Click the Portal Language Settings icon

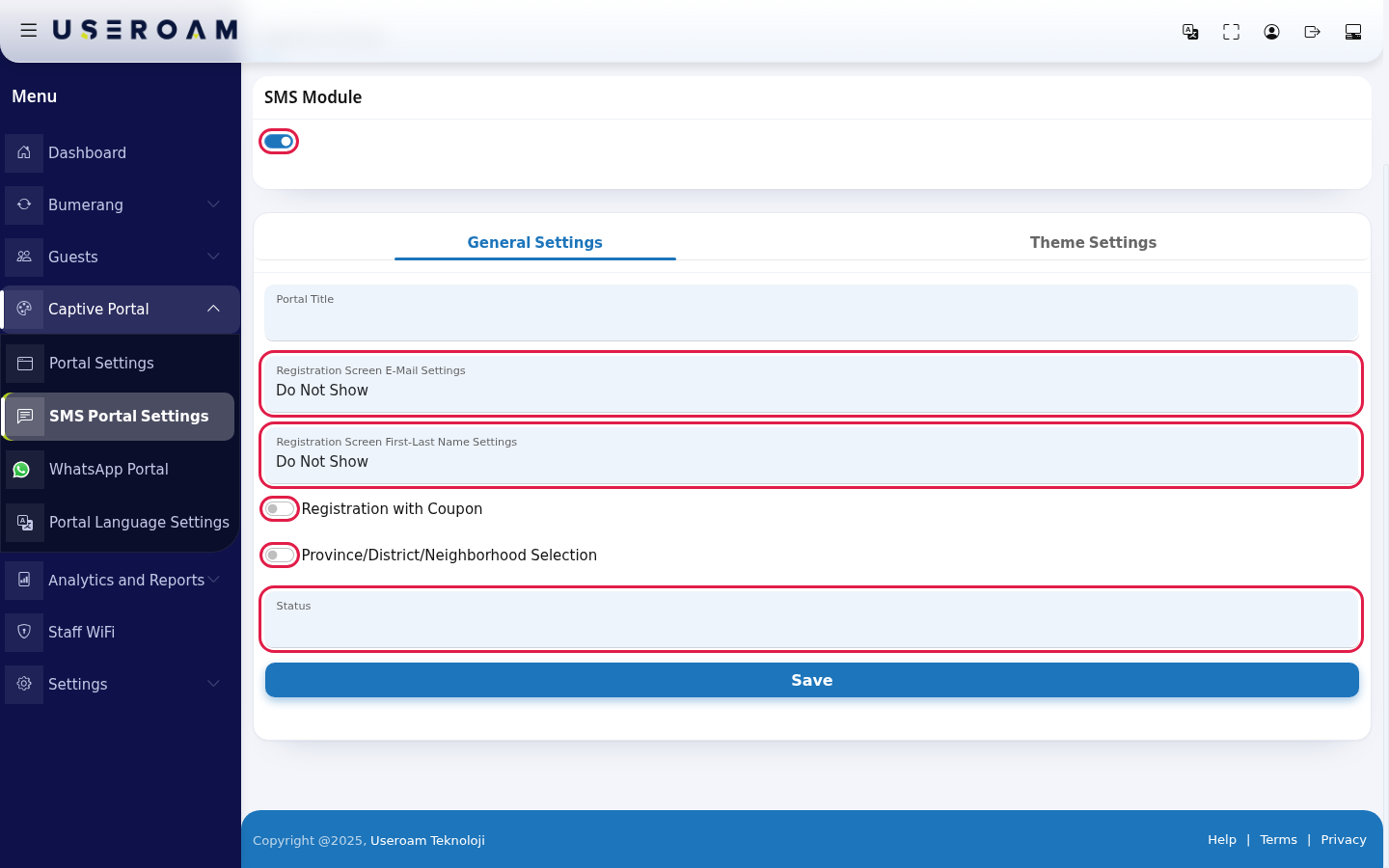point(25,522)
